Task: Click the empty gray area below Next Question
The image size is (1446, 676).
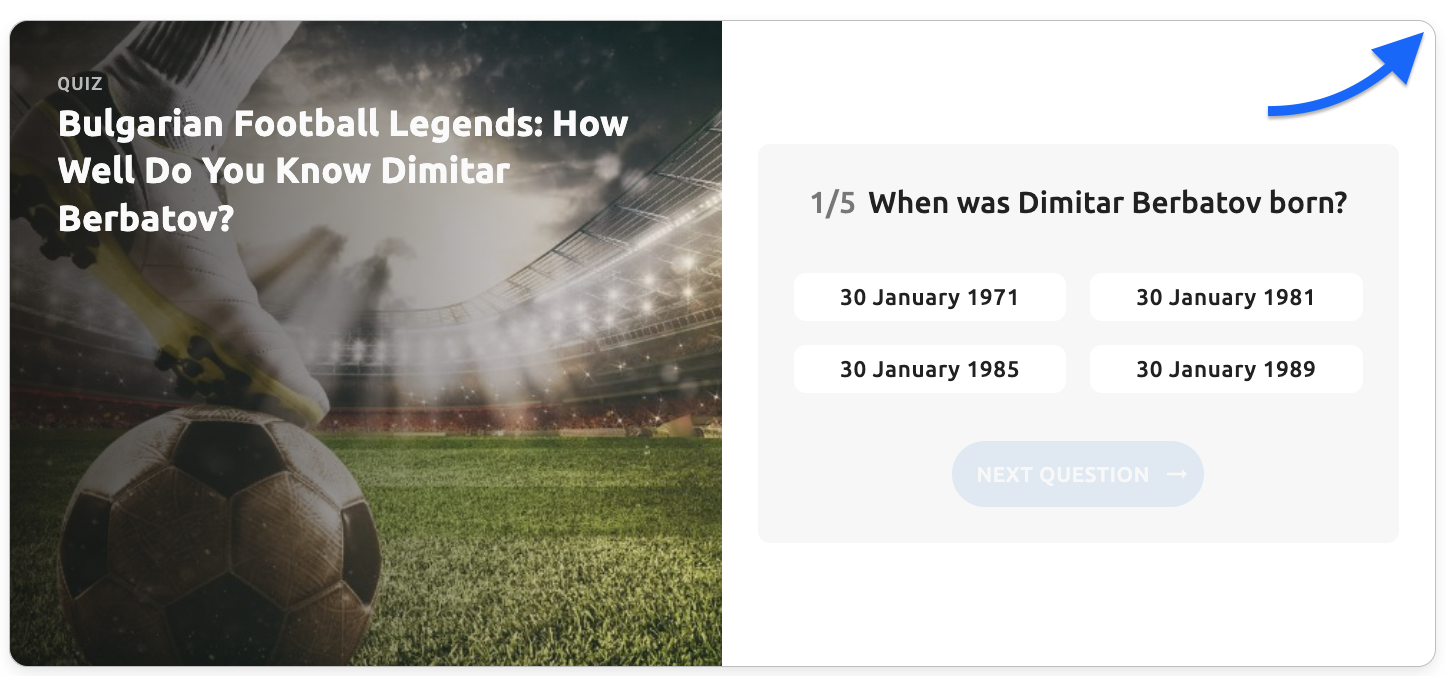Action: click(1077, 523)
